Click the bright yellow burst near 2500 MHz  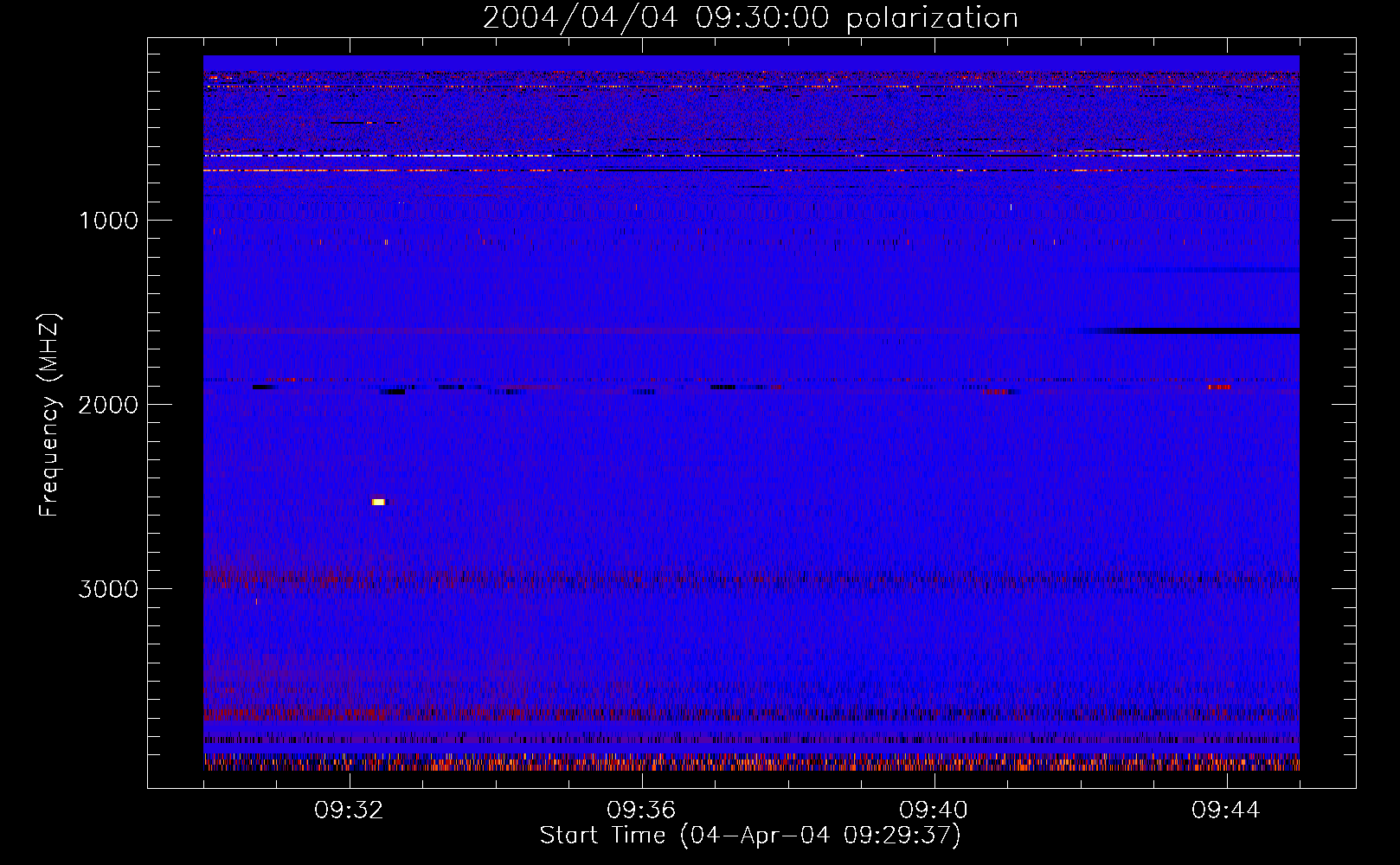click(378, 502)
